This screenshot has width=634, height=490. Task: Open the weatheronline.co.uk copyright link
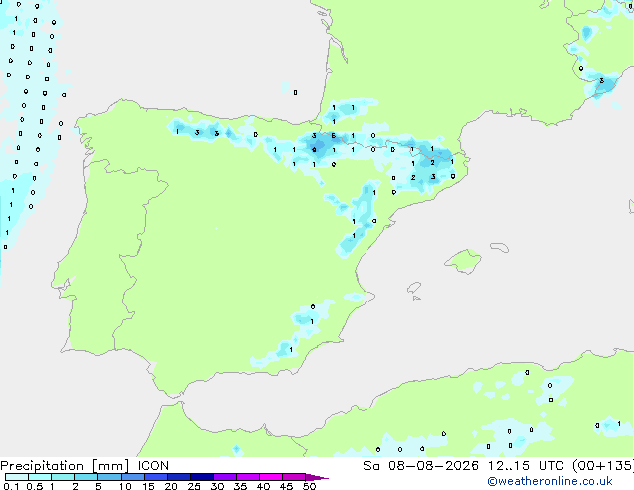pyautogui.click(x=550, y=481)
